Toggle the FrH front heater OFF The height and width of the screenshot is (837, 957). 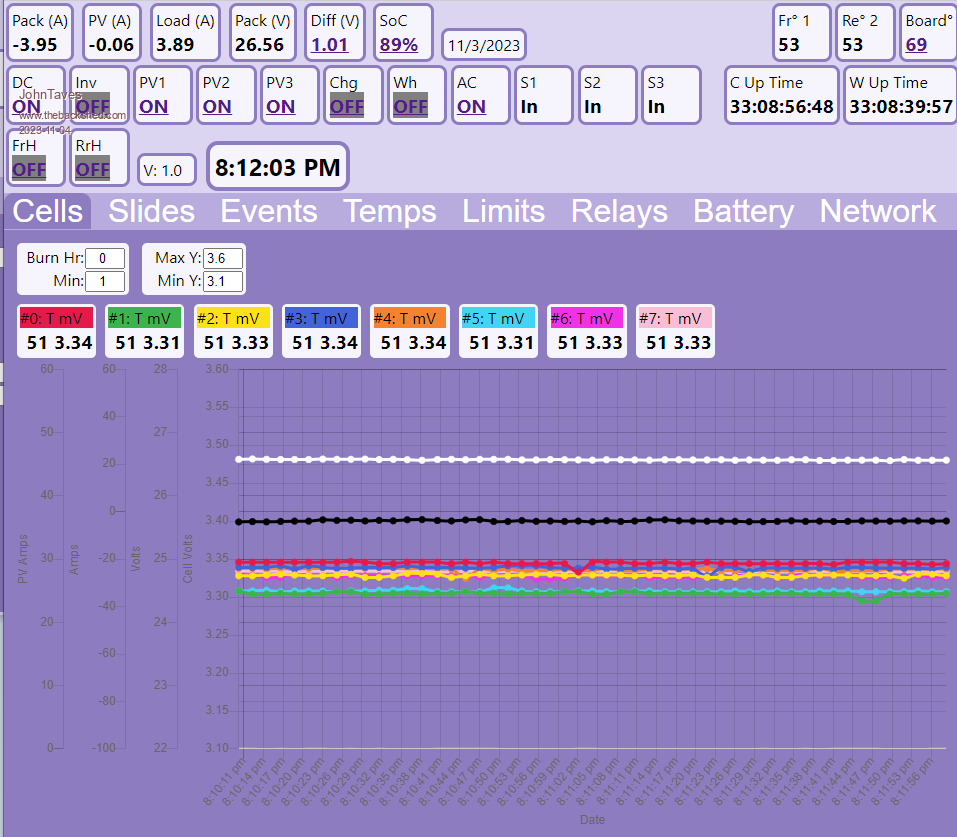[29, 169]
